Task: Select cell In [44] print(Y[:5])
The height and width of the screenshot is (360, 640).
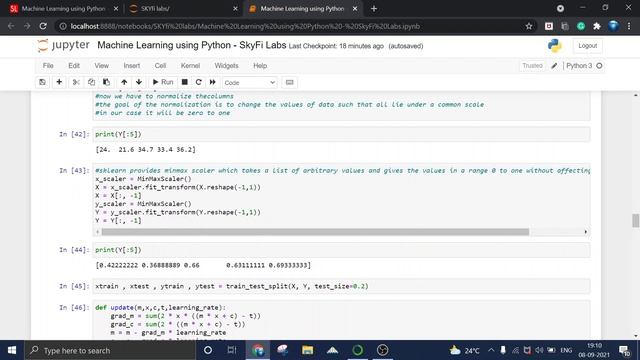Action: [x=341, y=250]
